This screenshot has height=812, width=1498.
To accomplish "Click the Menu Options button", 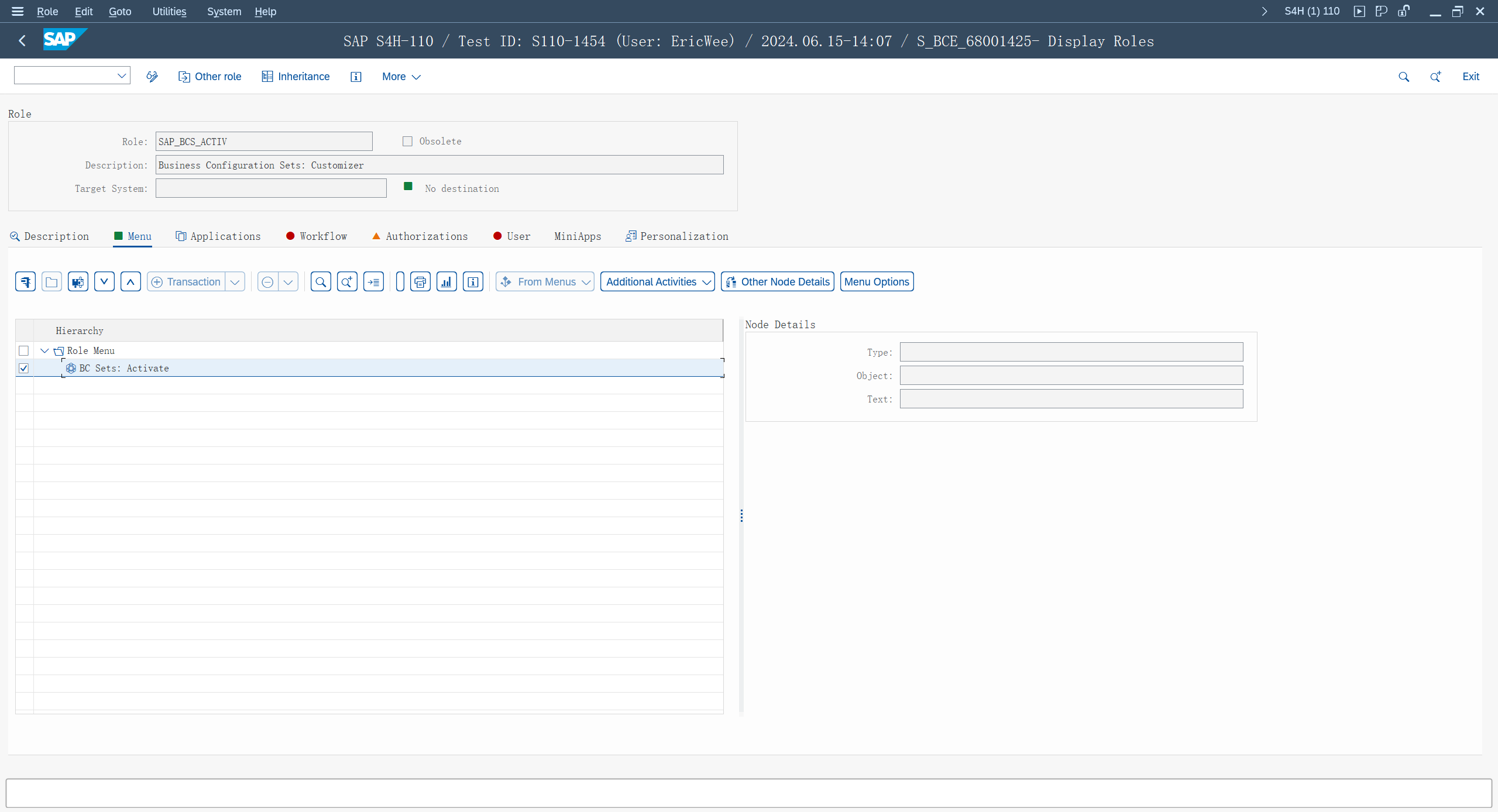I will pyautogui.click(x=876, y=282).
